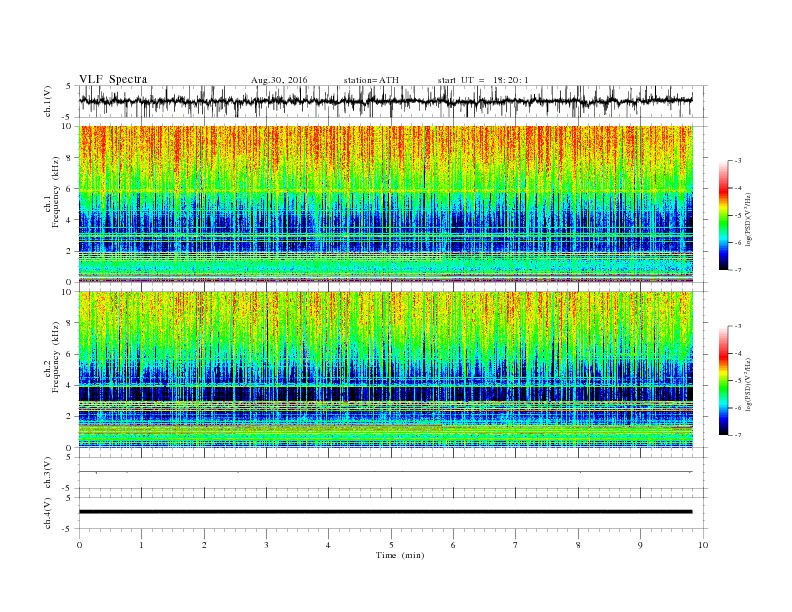Click the "Time (min)" axis title
Viewport: 792px width, 612px height.
(x=400, y=555)
